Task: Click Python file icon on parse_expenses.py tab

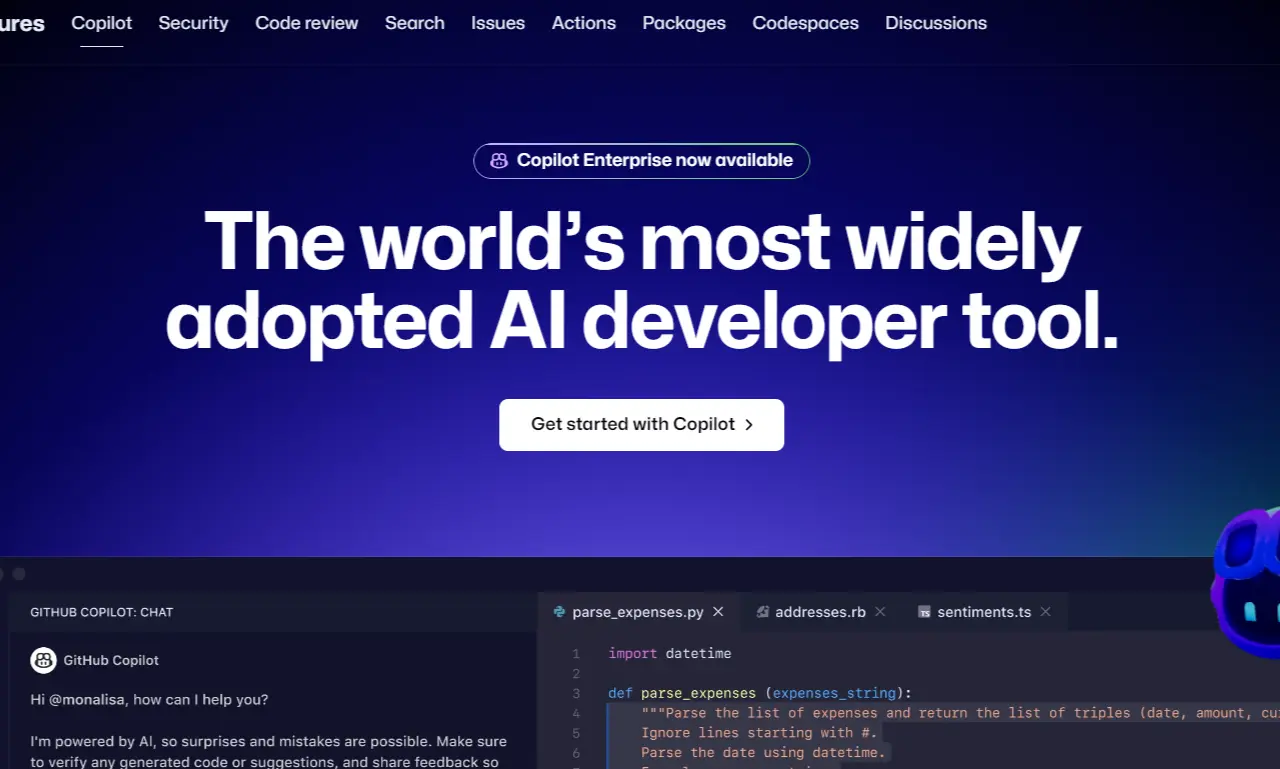Action: 559,612
